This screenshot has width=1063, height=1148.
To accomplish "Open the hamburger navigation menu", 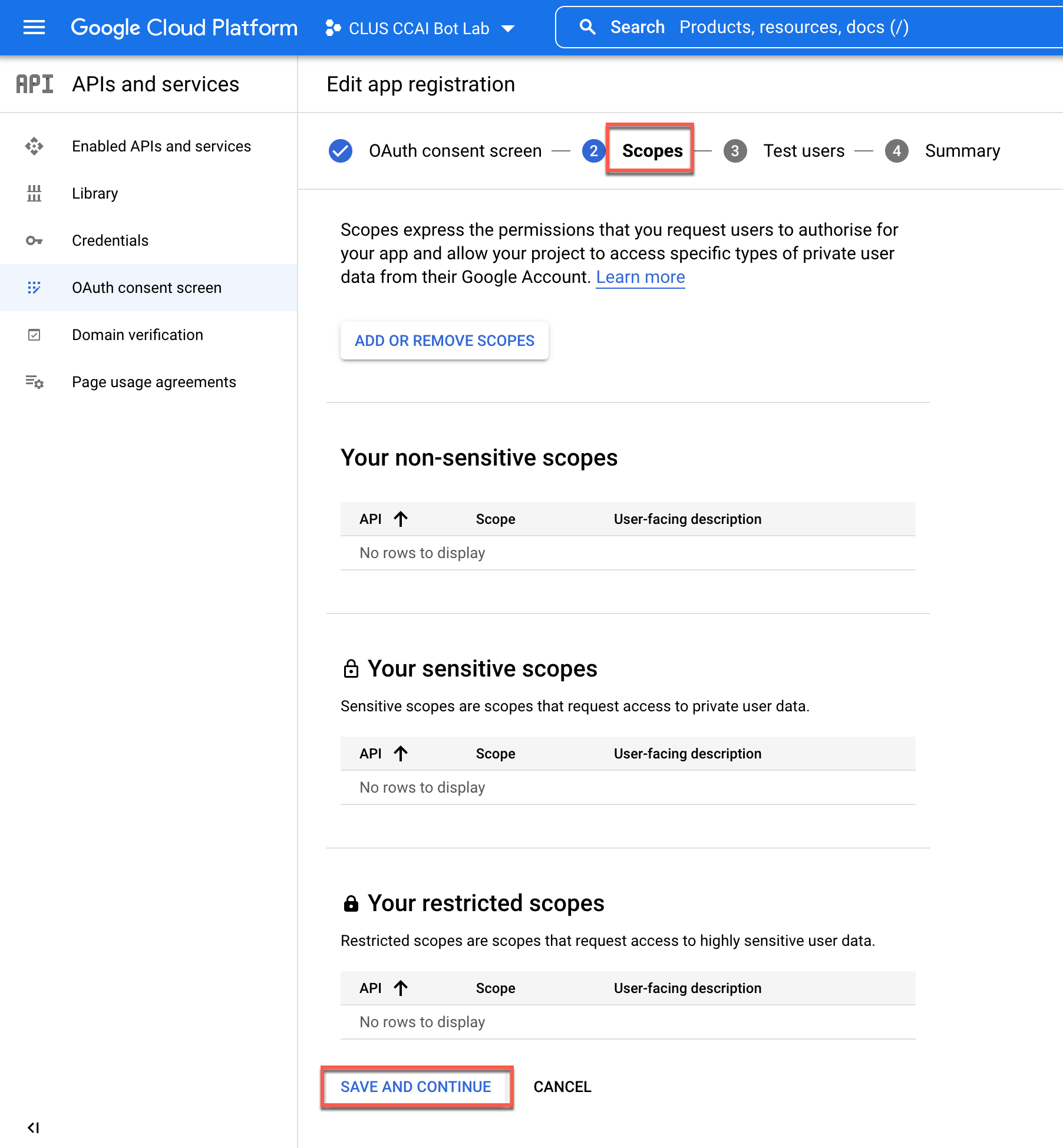I will pyautogui.click(x=34, y=28).
